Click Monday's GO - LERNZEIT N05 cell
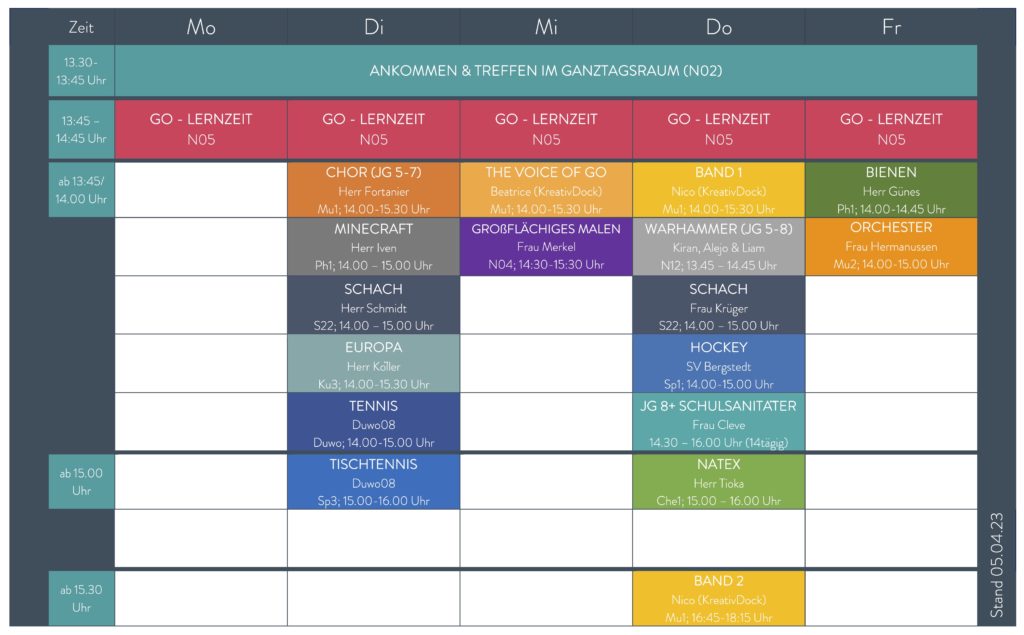This screenshot has height=635, width=1024. pos(201,129)
